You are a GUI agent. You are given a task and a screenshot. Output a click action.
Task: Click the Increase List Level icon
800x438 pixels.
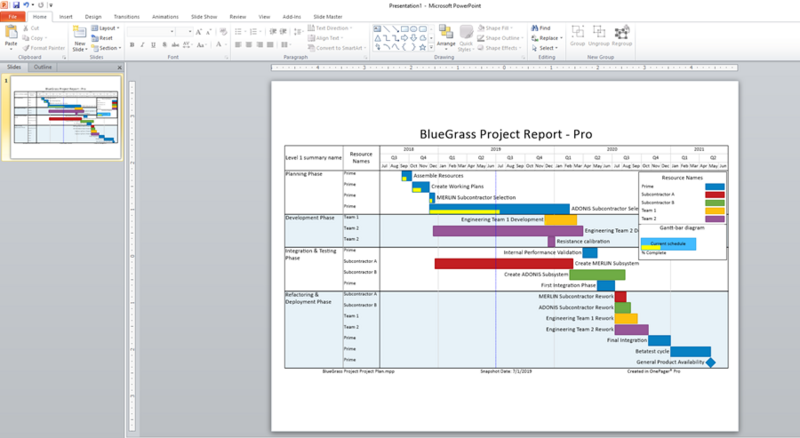(x=283, y=32)
